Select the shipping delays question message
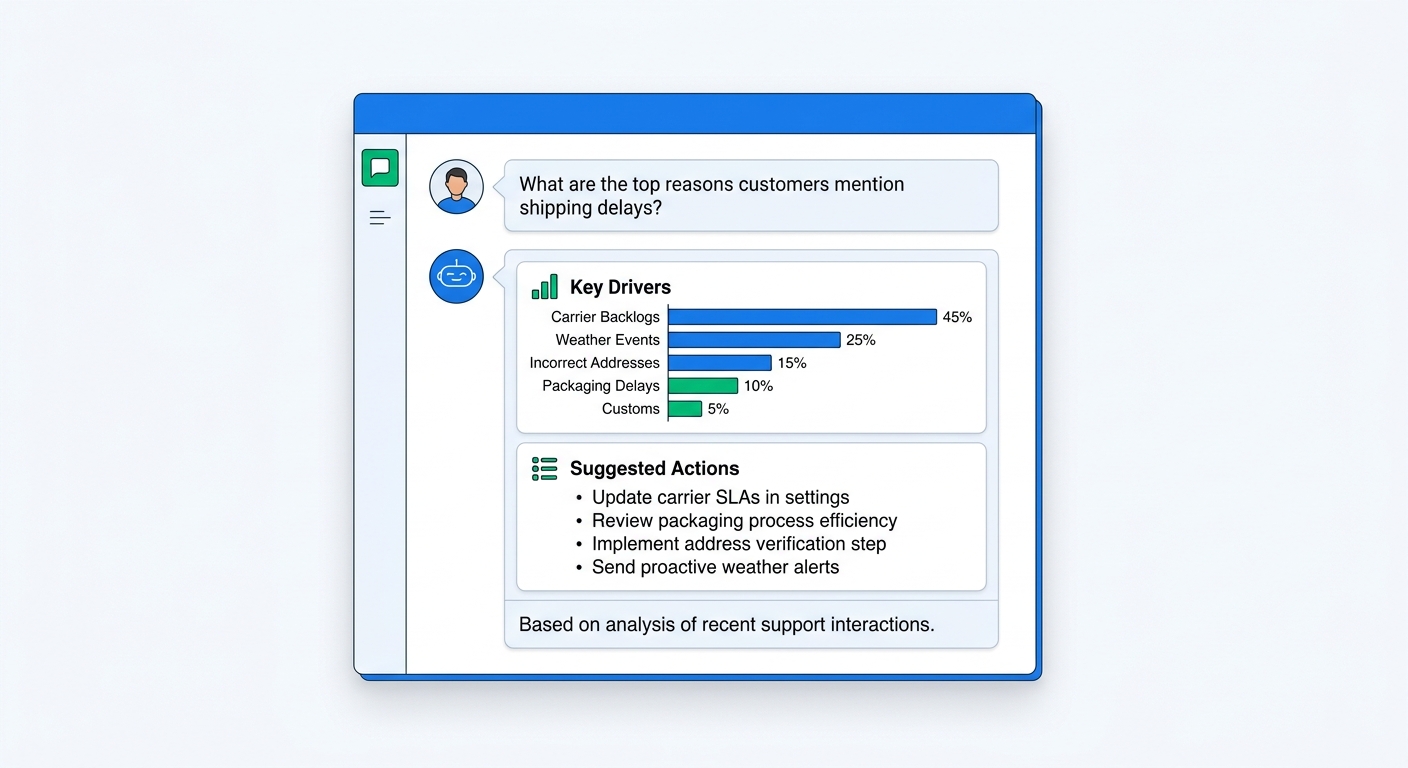The height and width of the screenshot is (768, 1408). pos(751,196)
